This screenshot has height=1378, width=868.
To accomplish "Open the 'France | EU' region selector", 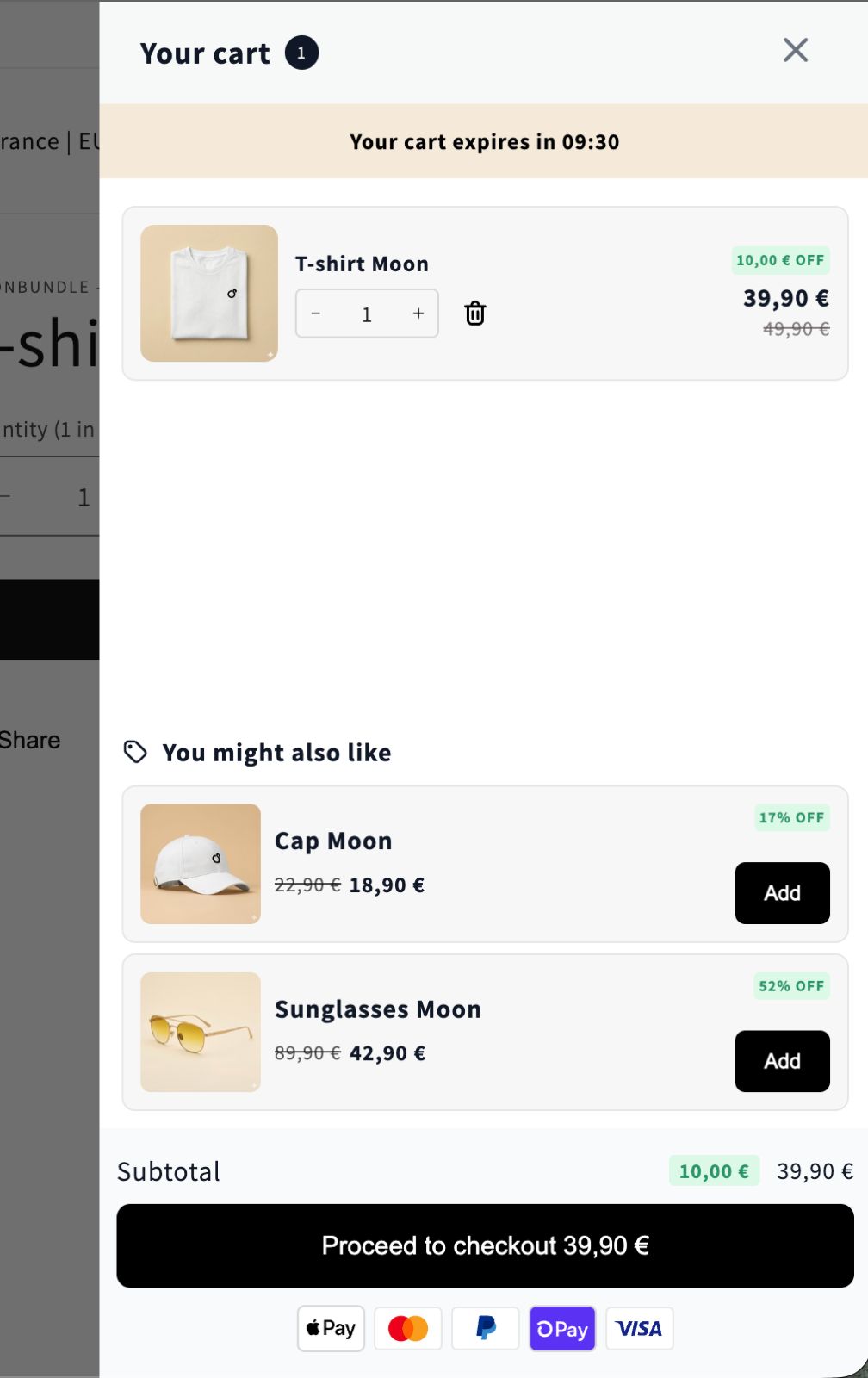I will tap(34, 140).
